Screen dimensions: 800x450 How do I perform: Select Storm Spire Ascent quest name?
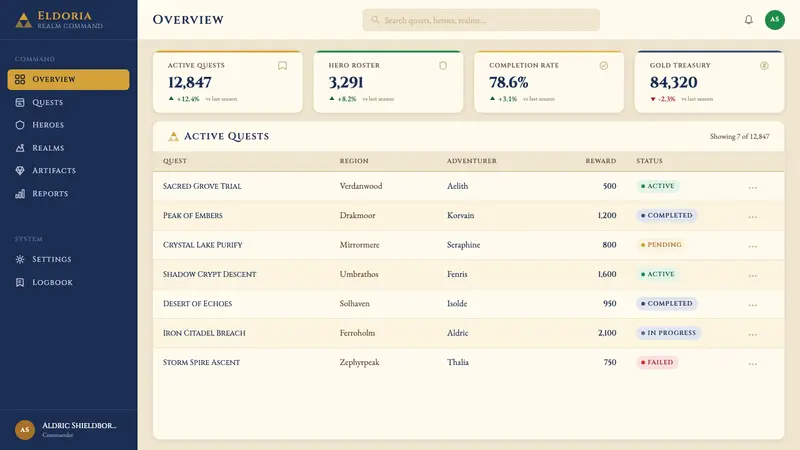point(202,362)
